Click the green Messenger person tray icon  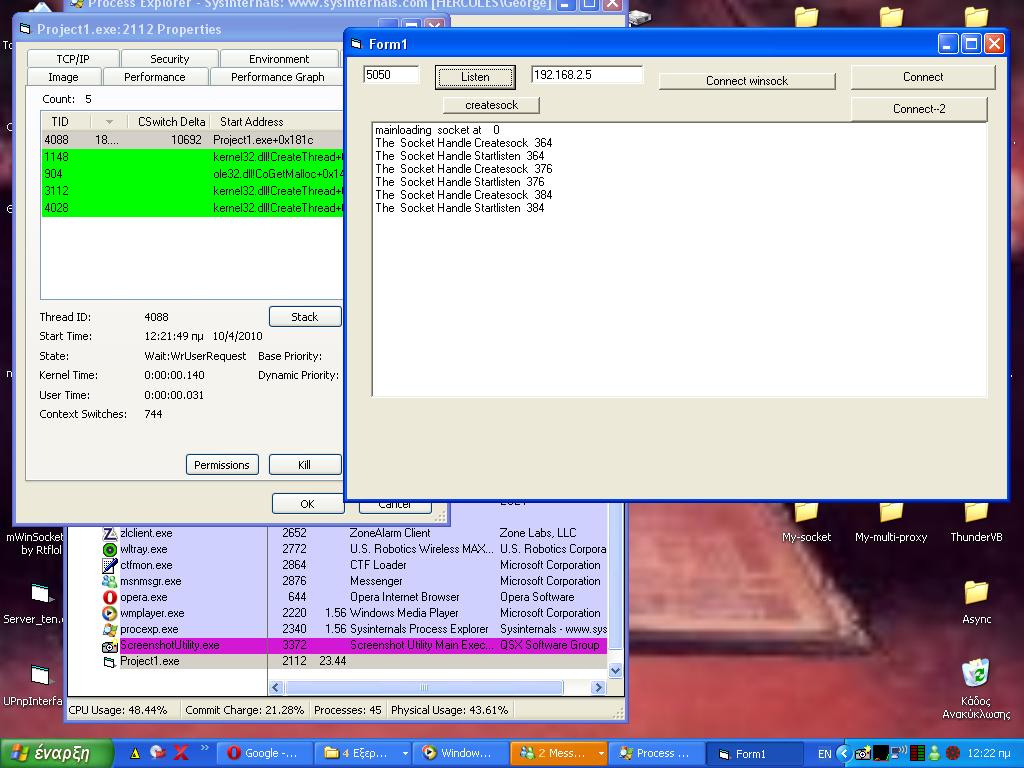(935, 754)
